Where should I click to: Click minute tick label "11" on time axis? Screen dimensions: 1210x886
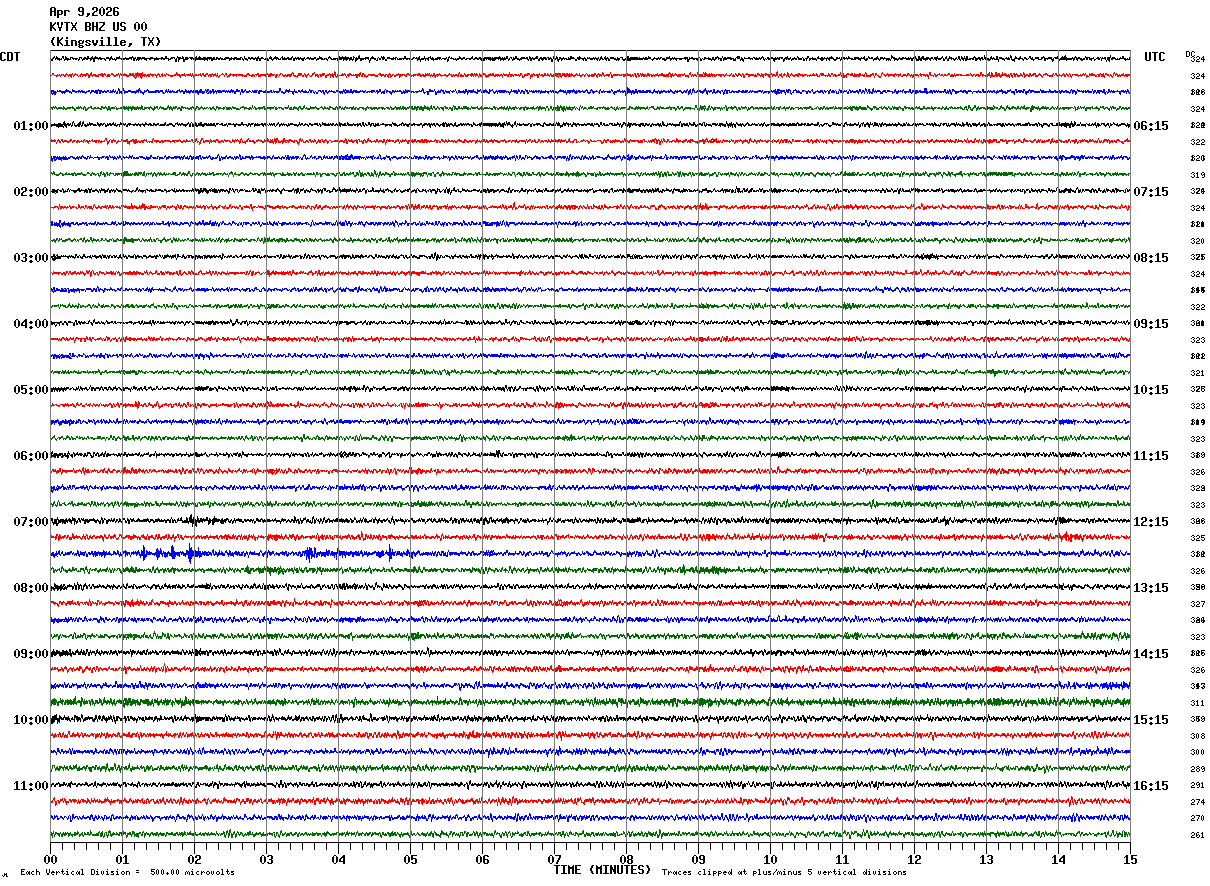(842, 859)
